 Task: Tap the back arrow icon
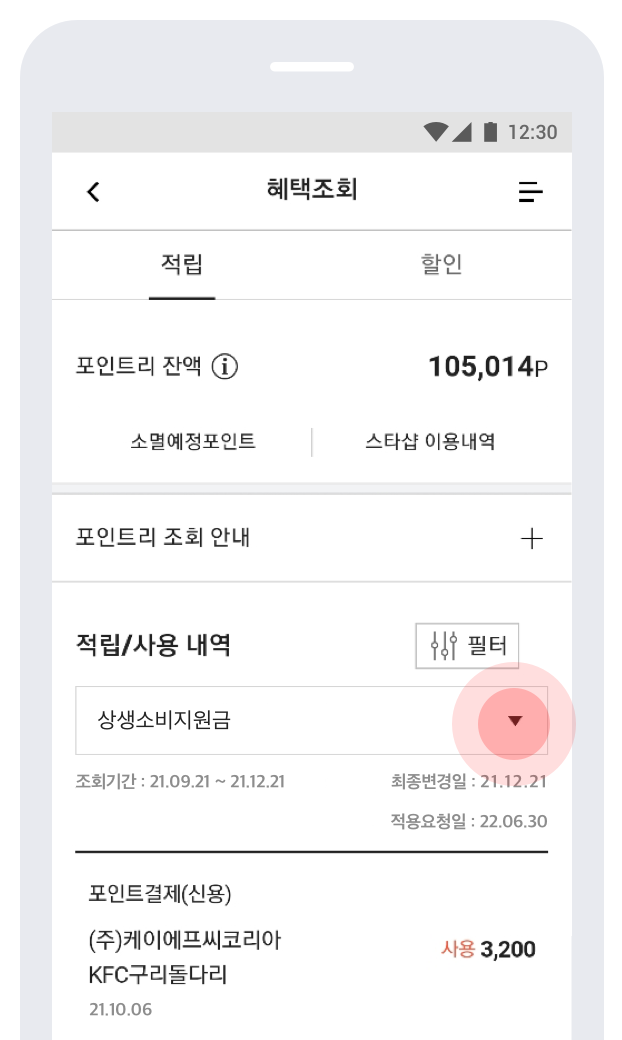(93, 192)
